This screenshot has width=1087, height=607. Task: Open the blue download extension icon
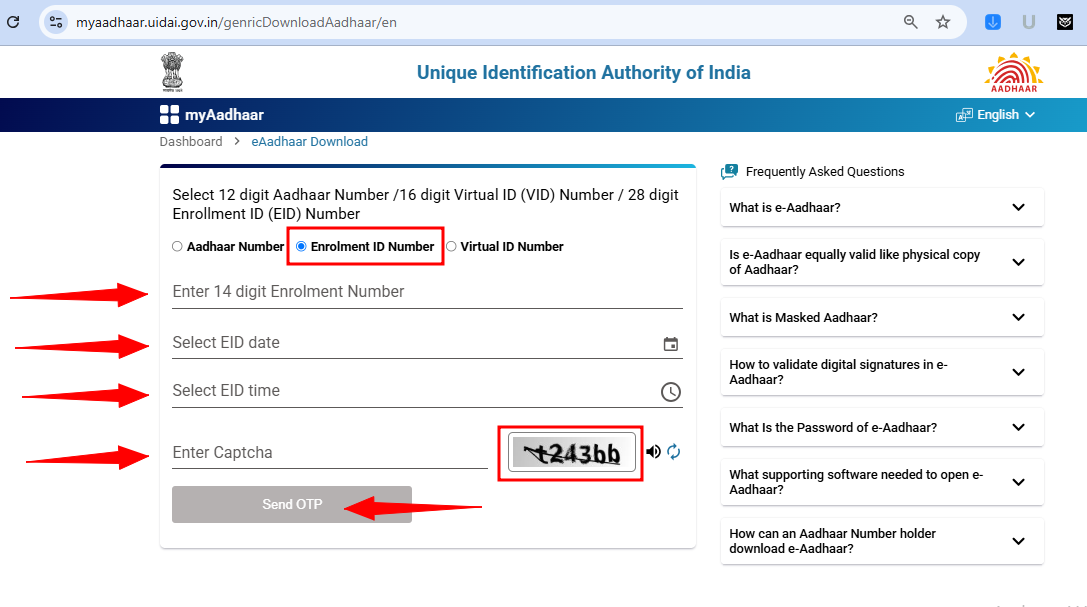click(x=993, y=22)
